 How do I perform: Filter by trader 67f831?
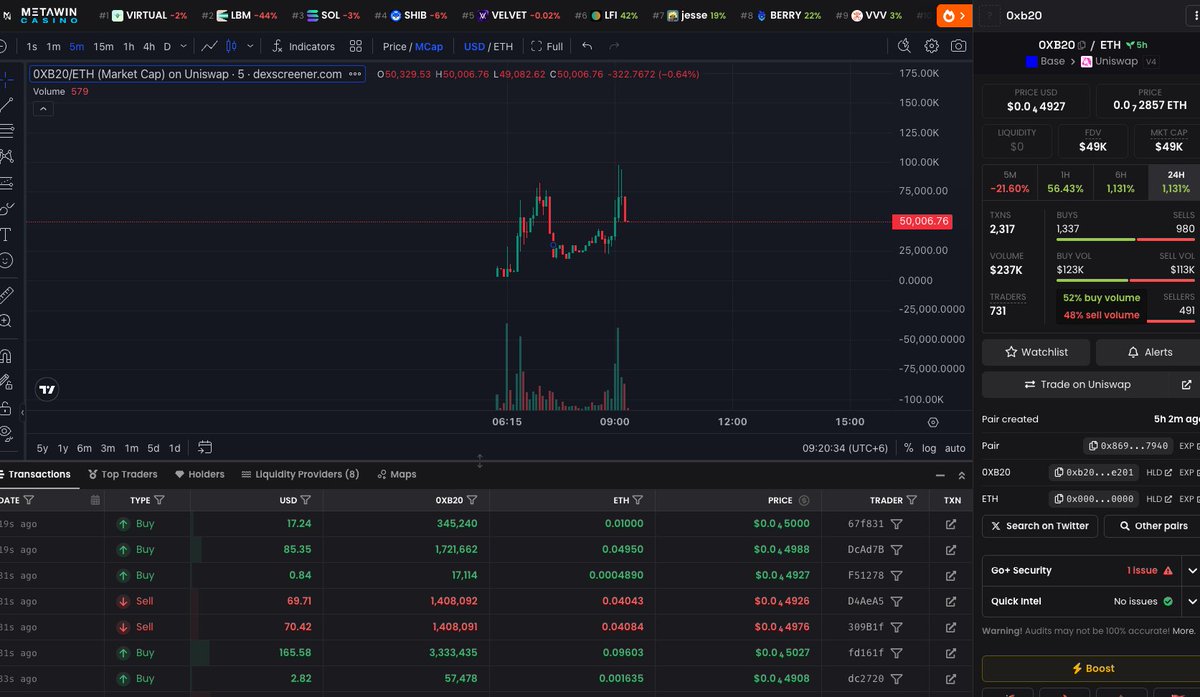(897, 523)
